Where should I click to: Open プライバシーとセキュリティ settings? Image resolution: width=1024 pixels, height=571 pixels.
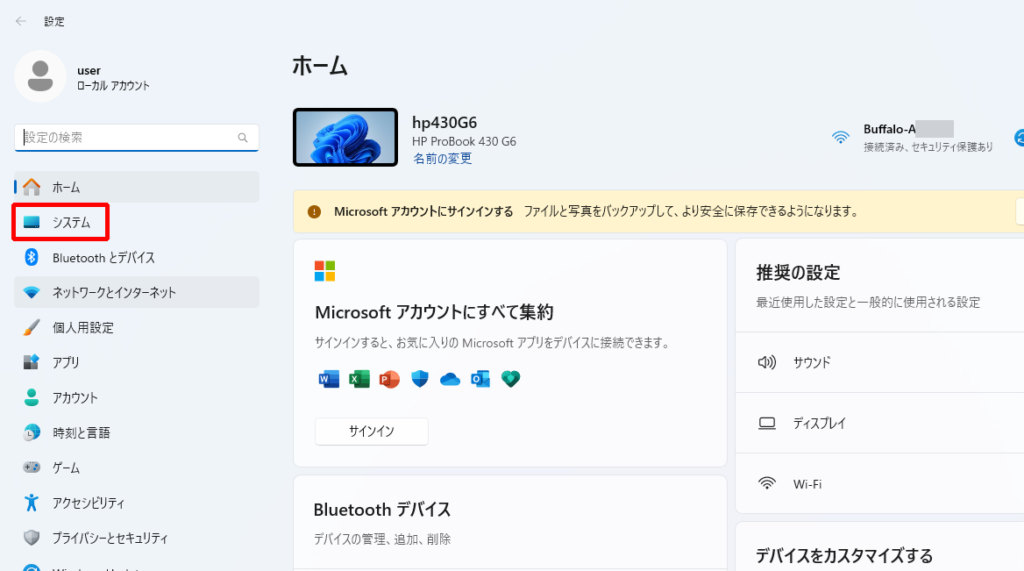(x=136, y=538)
